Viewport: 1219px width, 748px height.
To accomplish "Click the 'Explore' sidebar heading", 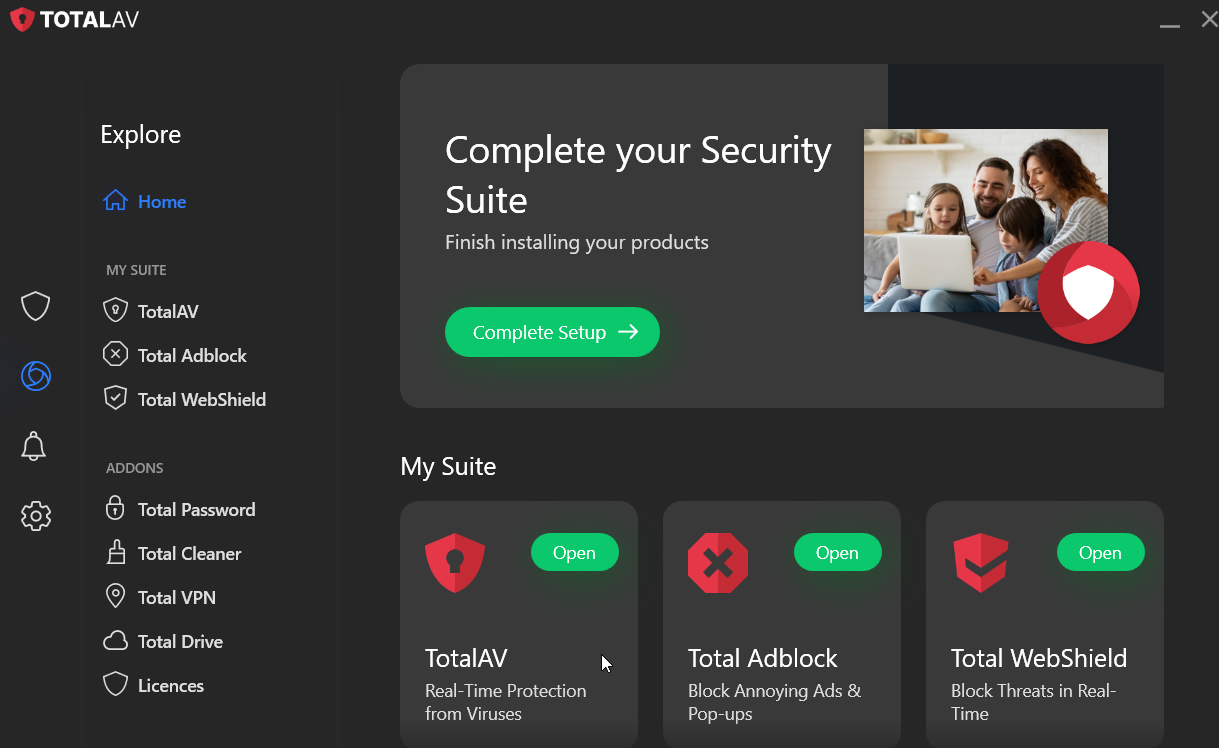I will [141, 134].
